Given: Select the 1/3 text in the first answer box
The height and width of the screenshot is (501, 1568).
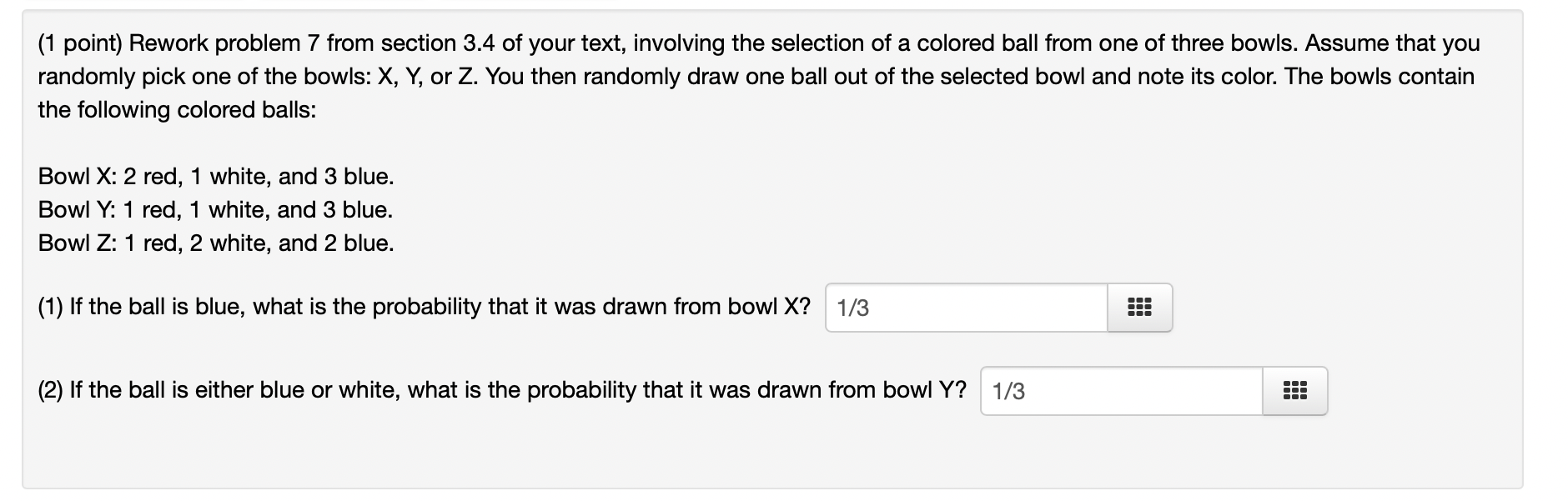Looking at the screenshot, I should coord(851,308).
